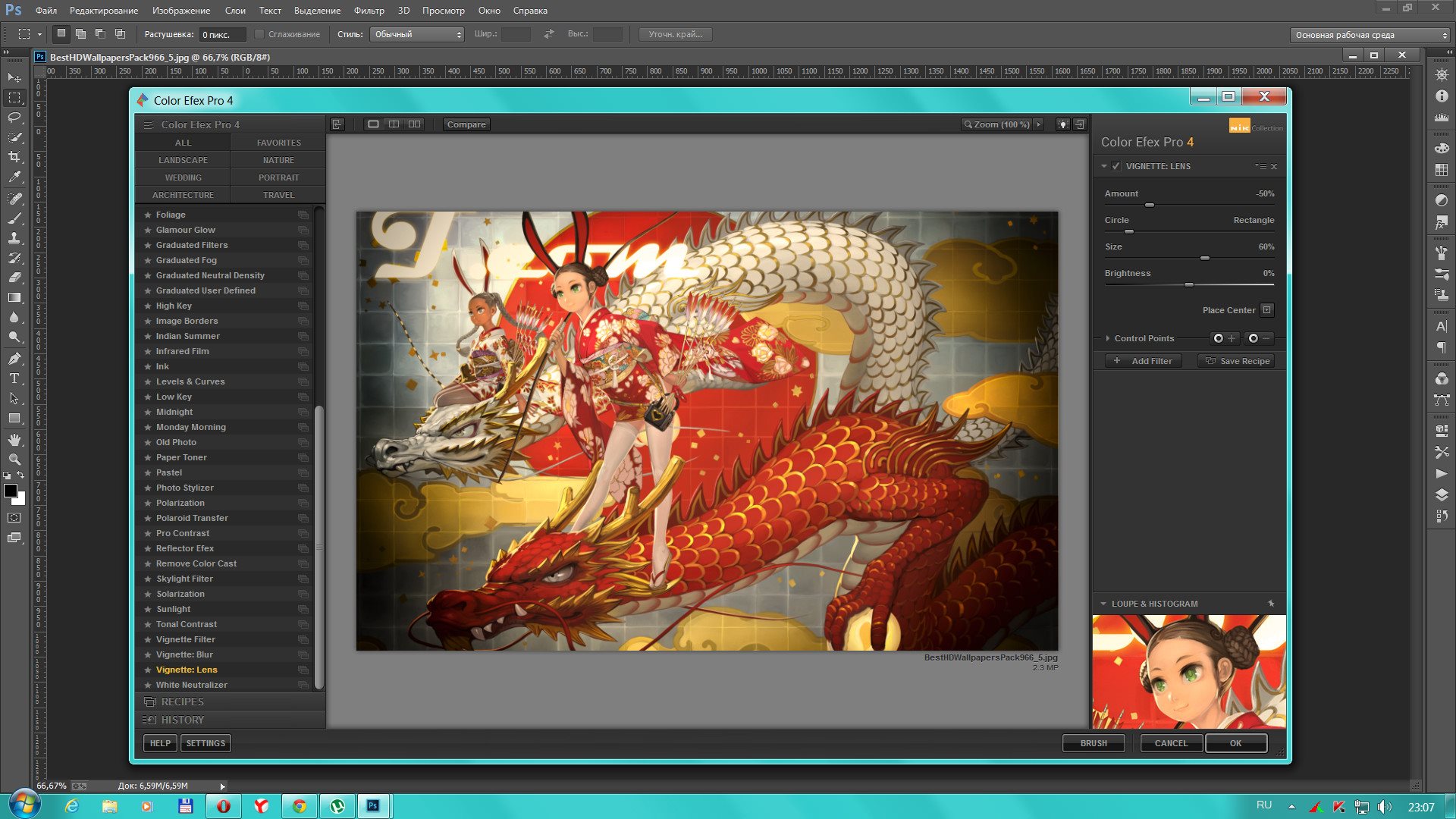This screenshot has height=819, width=1456.
Task: Open the Слои menu
Action: (235, 11)
